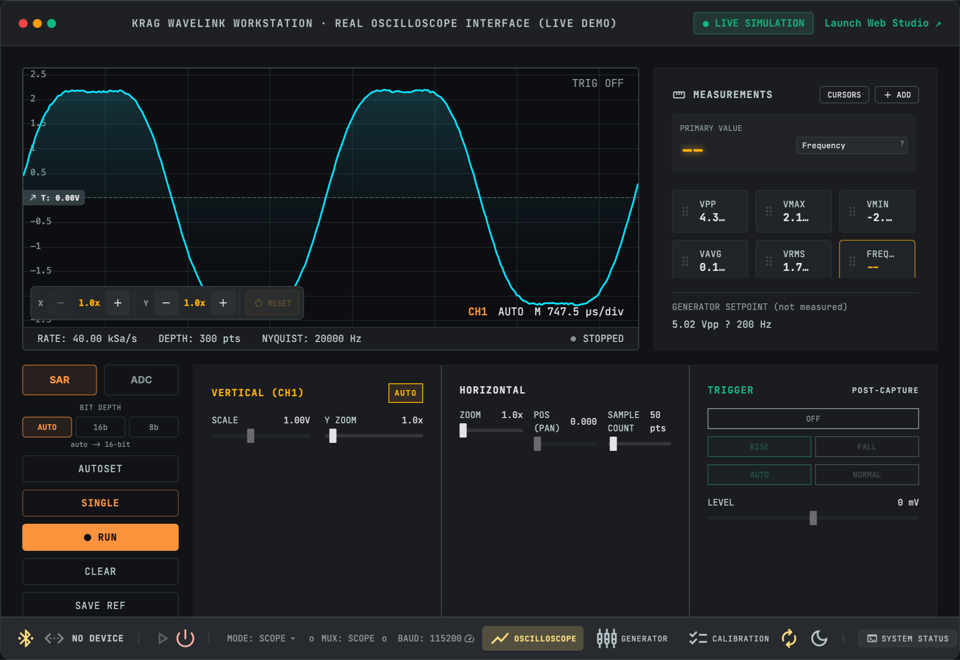Click the + ADD measurement button

(x=897, y=95)
